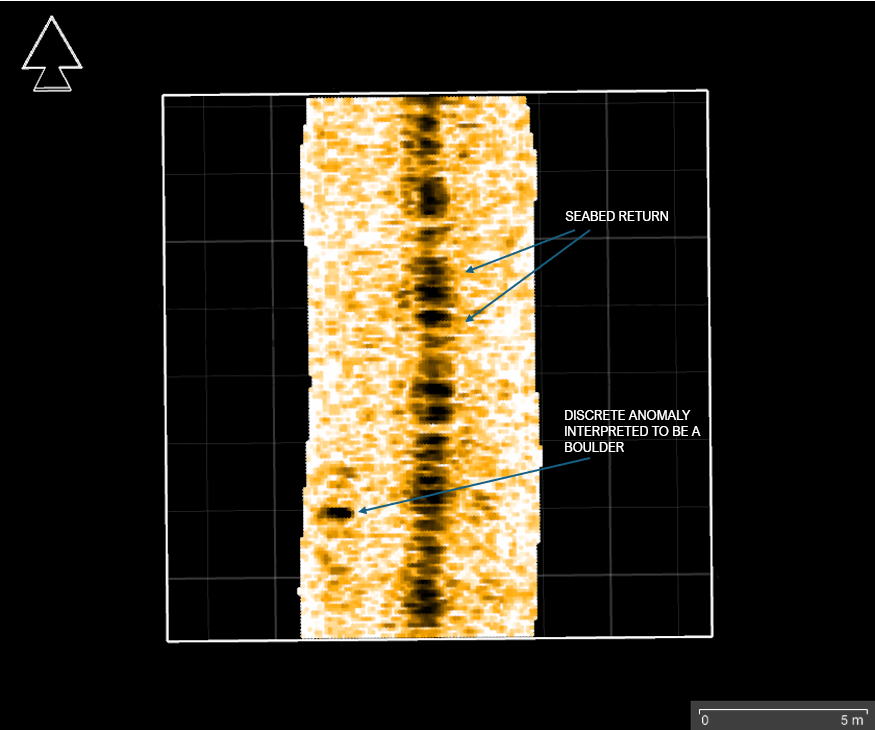Click the 5 m scale bar
Viewport: 875px width, 730px height.
(x=782, y=717)
